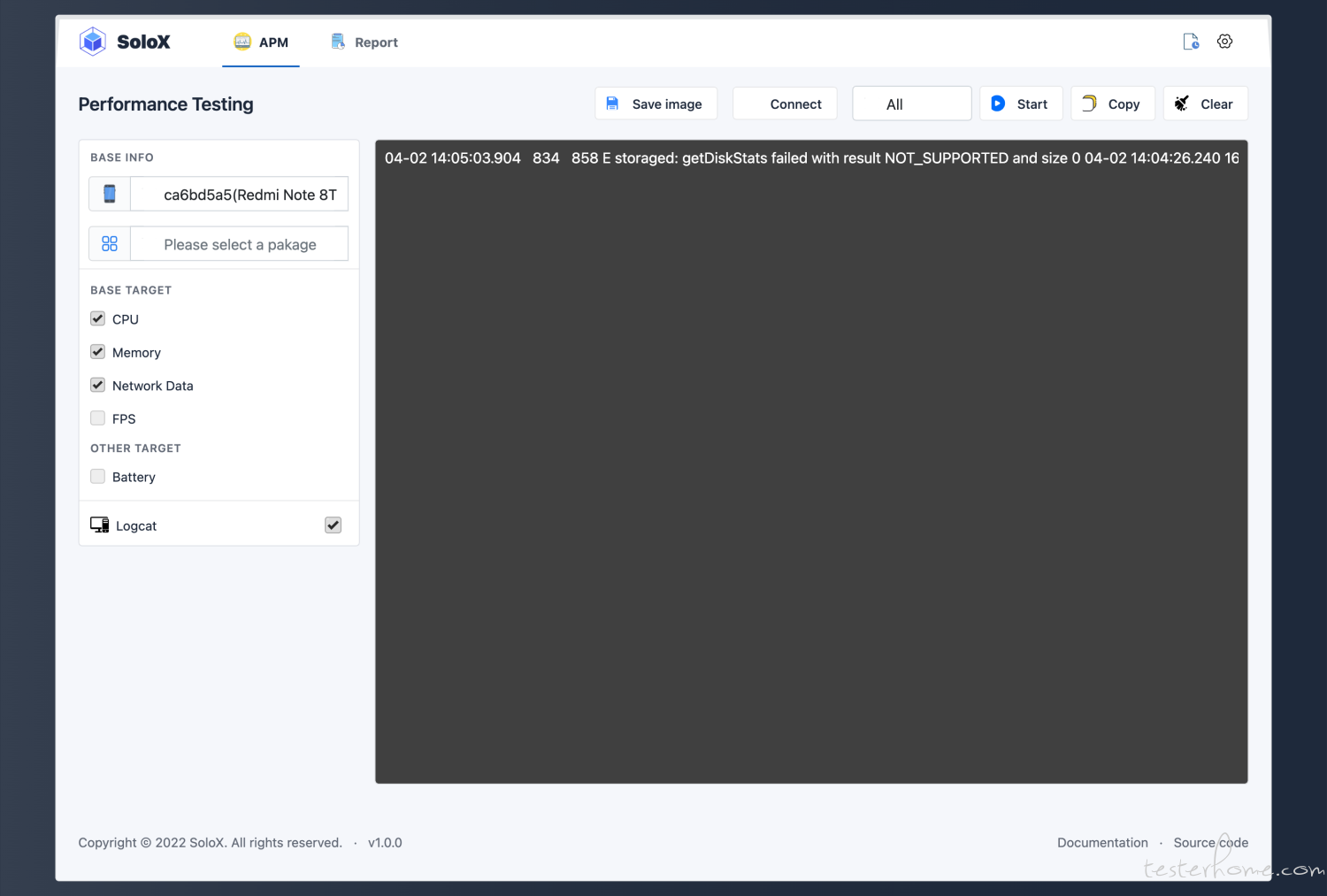1327x896 pixels.
Task: Select the APM tab
Action: click(x=261, y=42)
